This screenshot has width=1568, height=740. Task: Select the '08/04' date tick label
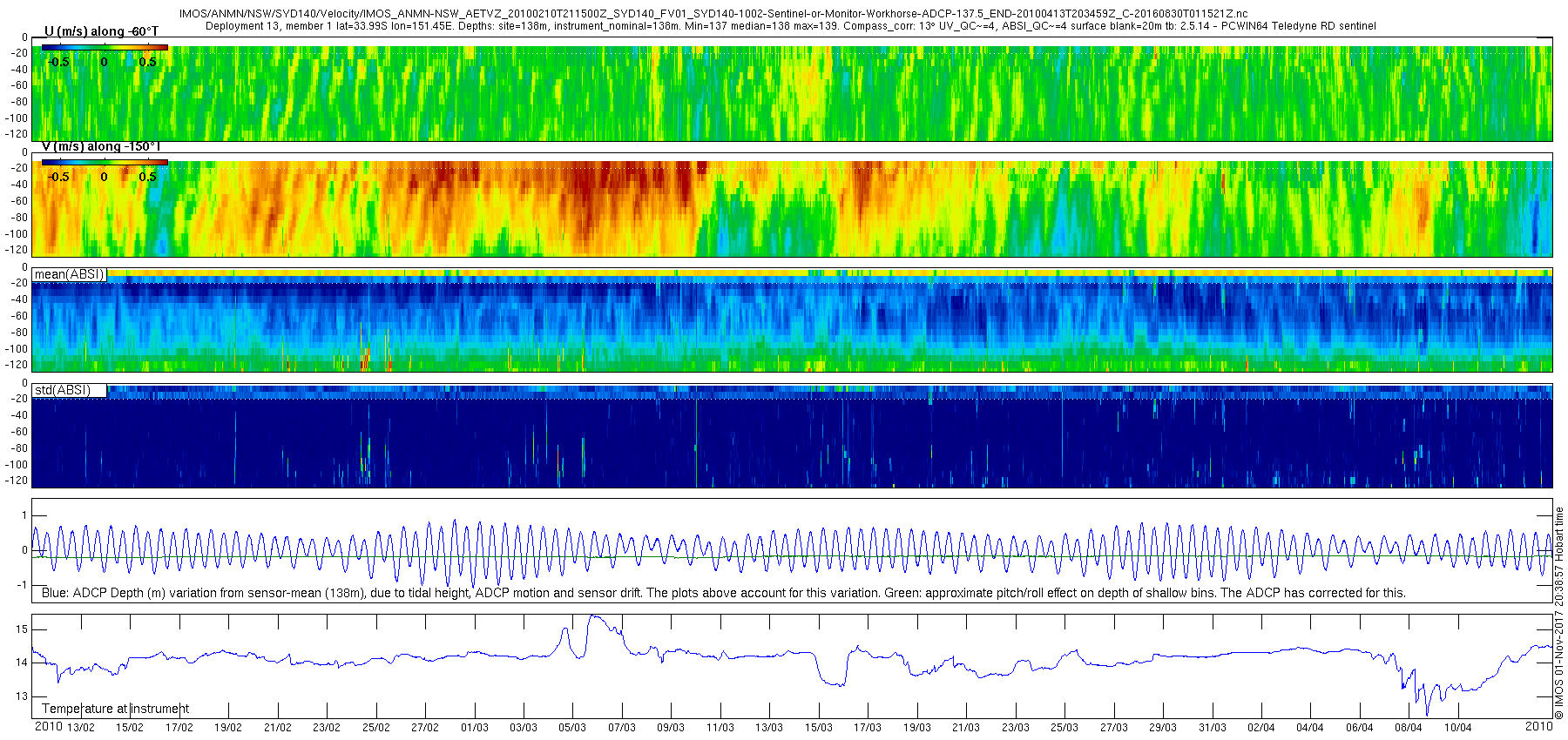(1409, 728)
